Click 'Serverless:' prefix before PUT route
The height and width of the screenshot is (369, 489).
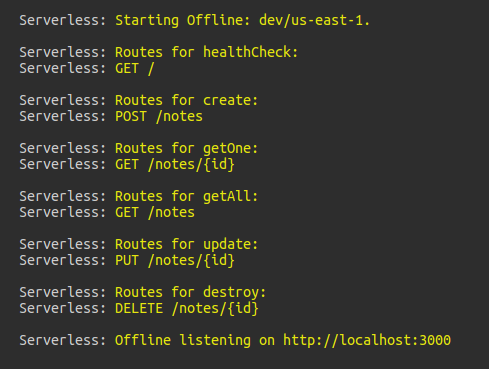[63, 260]
